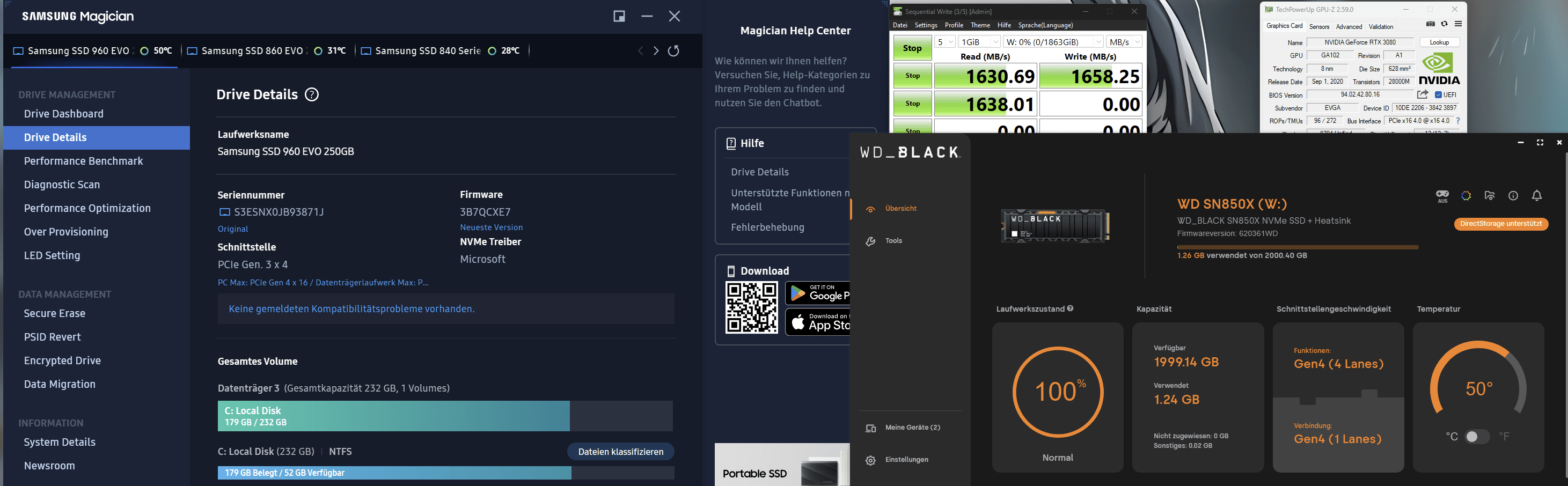Screen dimensions: 1568x486
Task: Click the compact view icon in Samsung Magician title bar
Action: point(619,17)
